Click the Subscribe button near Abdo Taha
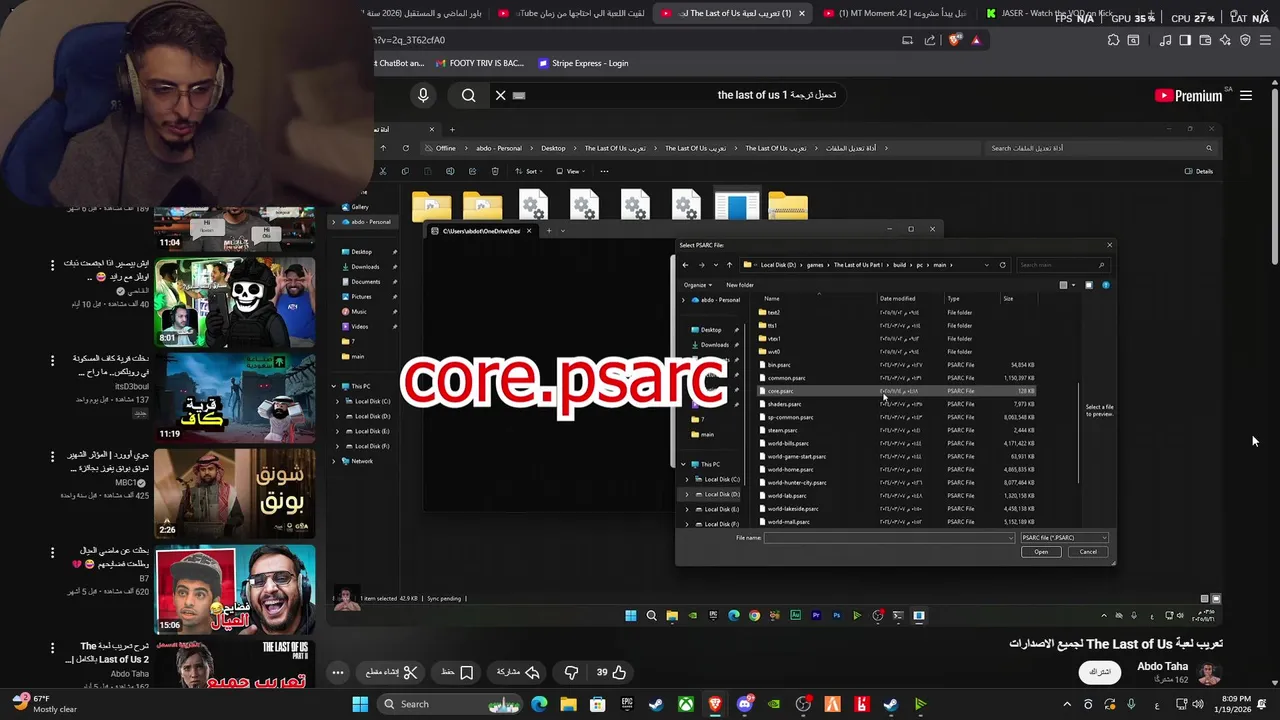The width and height of the screenshot is (1280, 720). pyautogui.click(x=1100, y=672)
